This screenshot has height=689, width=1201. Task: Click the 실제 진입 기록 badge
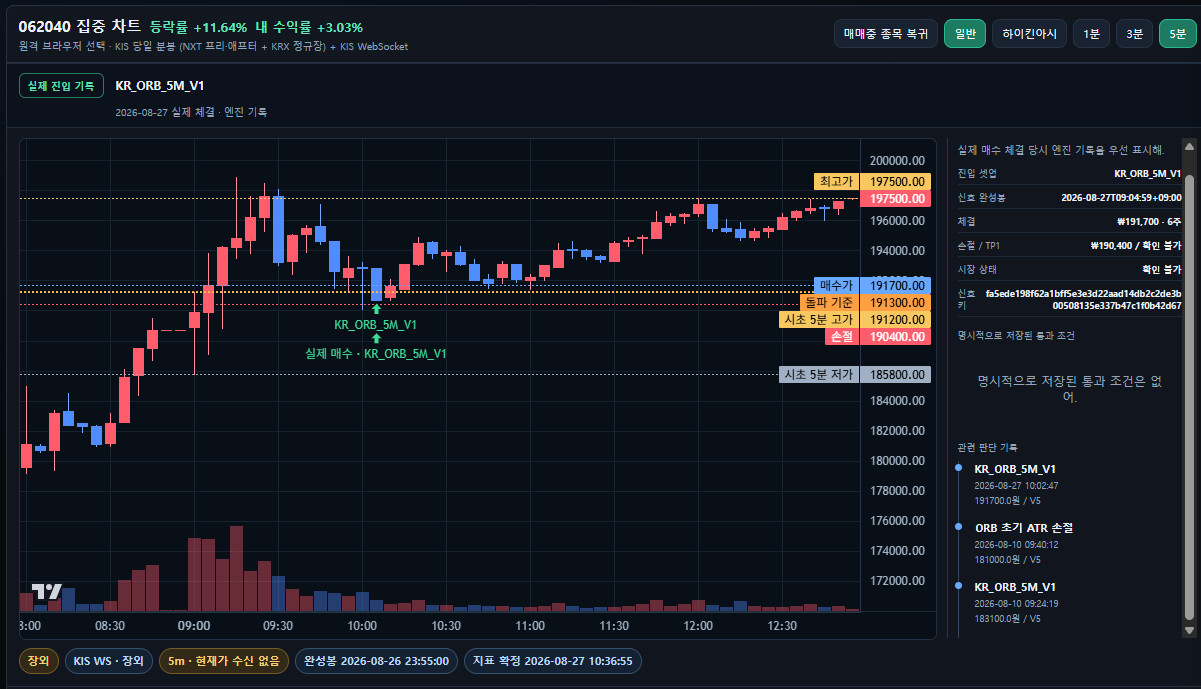tap(61, 86)
